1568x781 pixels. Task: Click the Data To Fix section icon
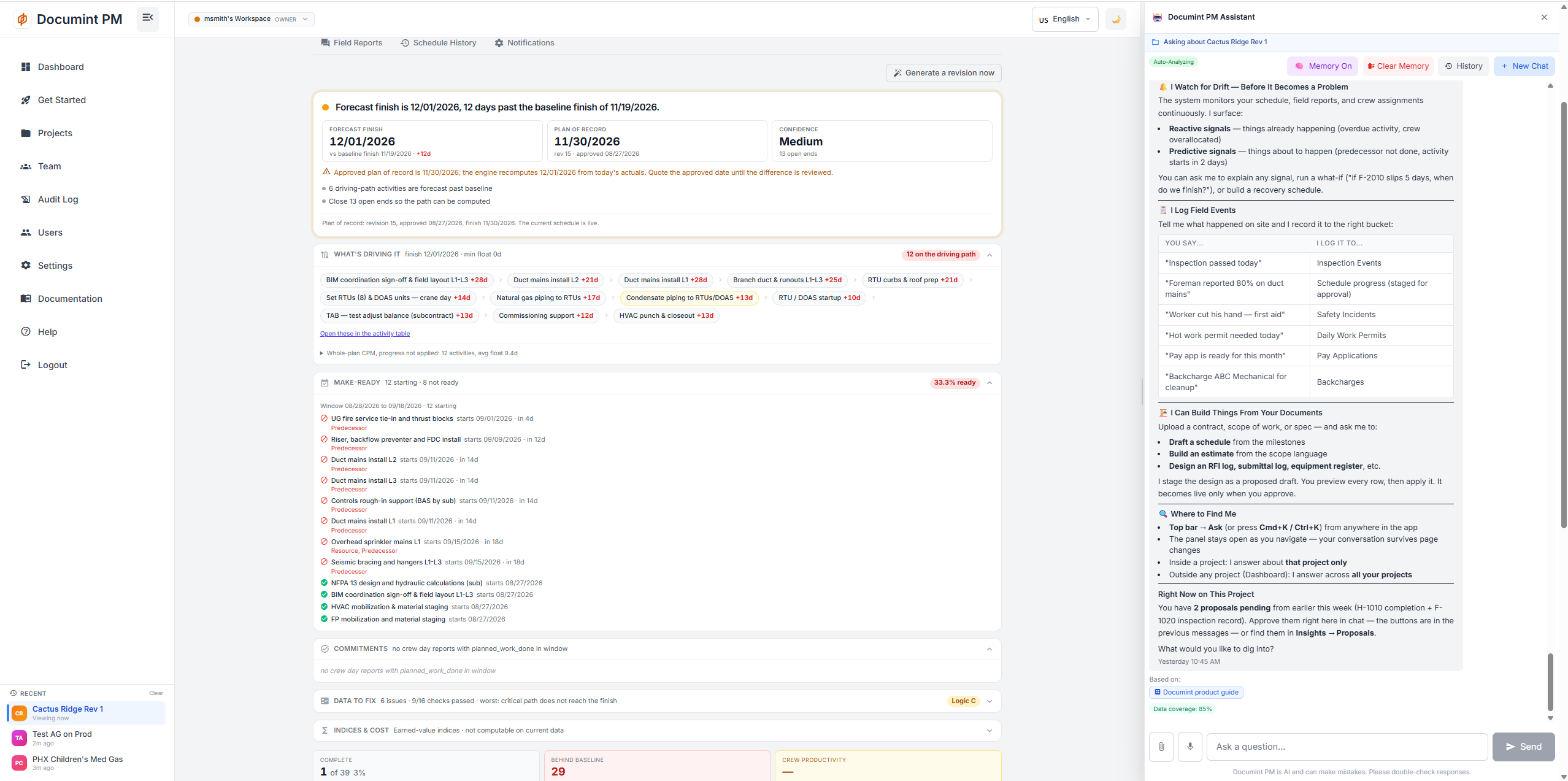point(325,701)
